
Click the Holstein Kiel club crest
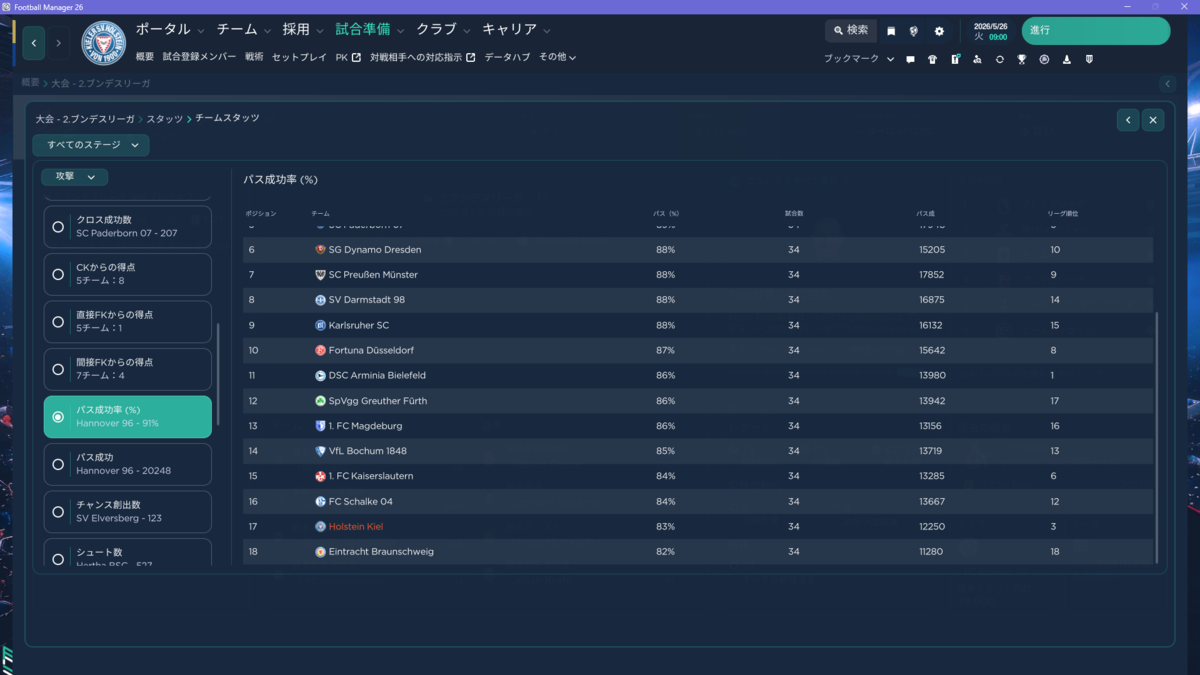point(103,43)
